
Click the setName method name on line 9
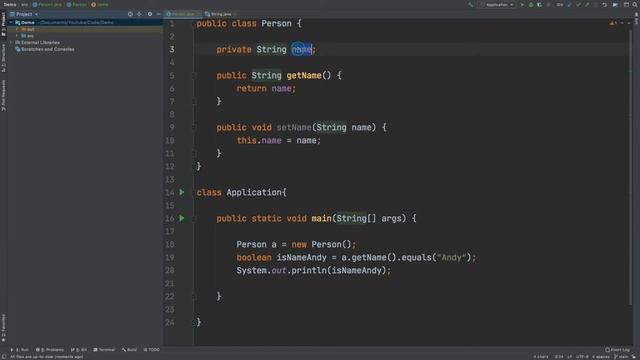tap(294, 127)
